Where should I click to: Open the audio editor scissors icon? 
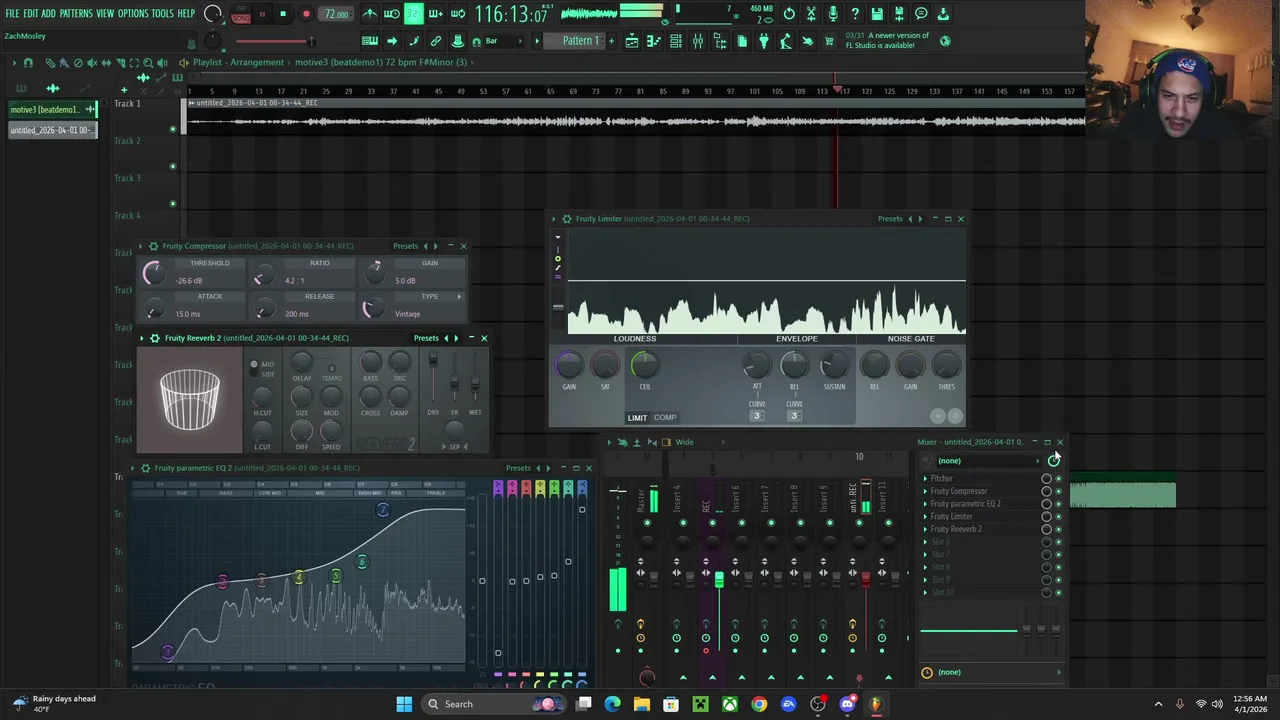(811, 14)
